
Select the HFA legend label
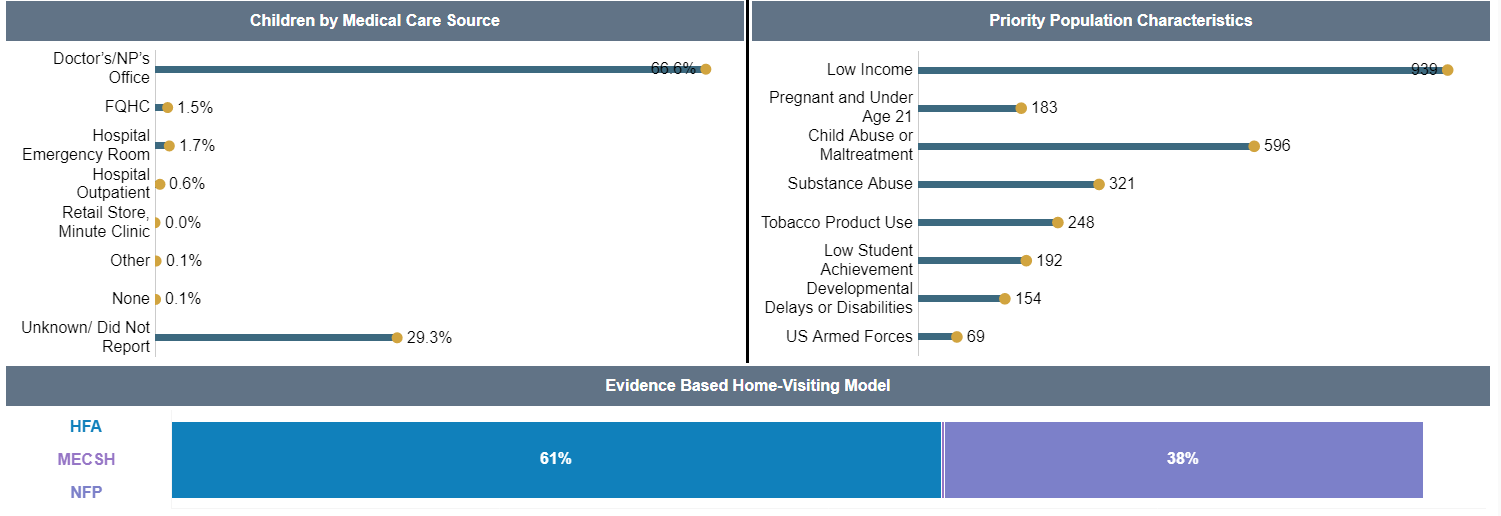pyautogui.click(x=86, y=426)
